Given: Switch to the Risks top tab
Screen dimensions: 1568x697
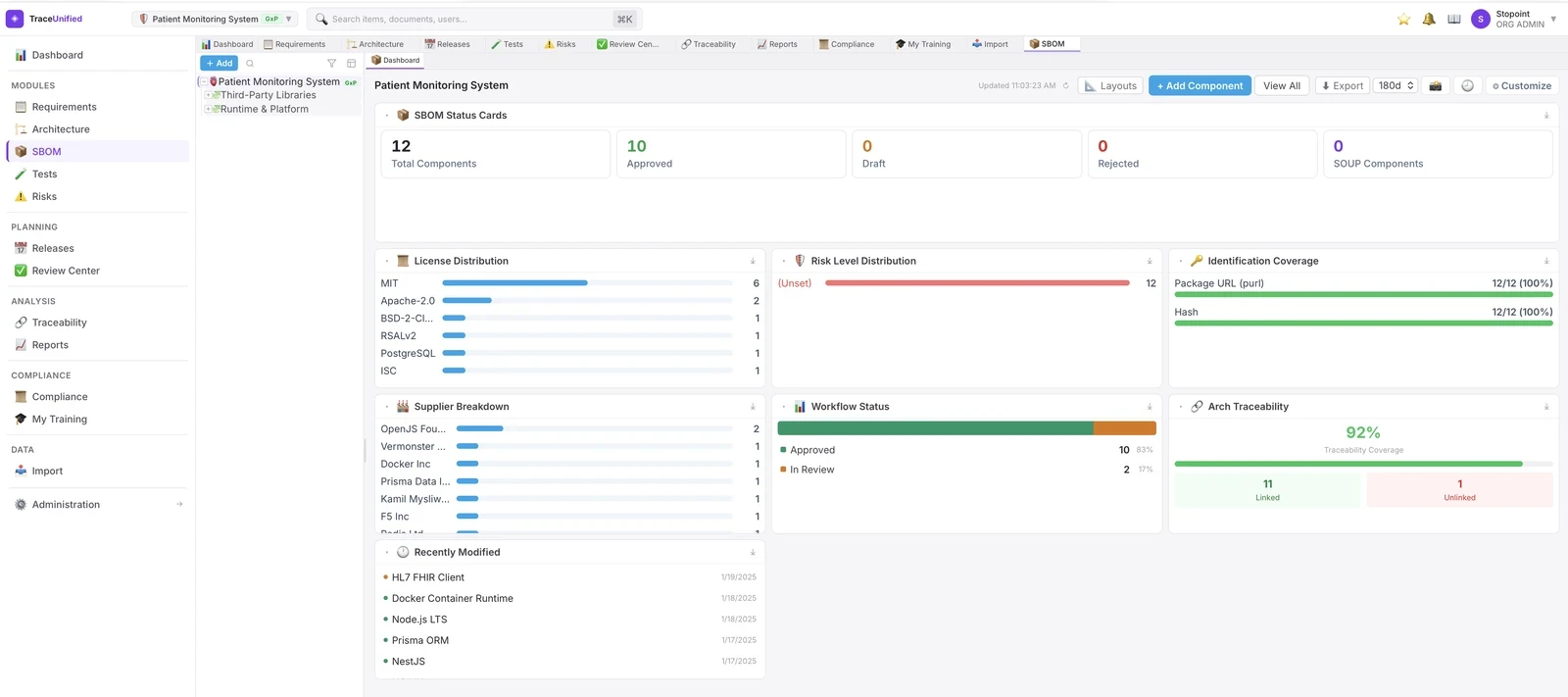Looking at the screenshot, I should (x=561, y=44).
